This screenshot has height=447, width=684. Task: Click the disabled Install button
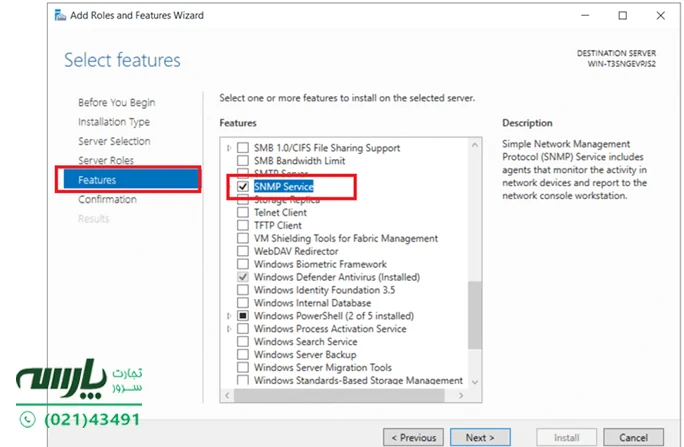(x=567, y=437)
